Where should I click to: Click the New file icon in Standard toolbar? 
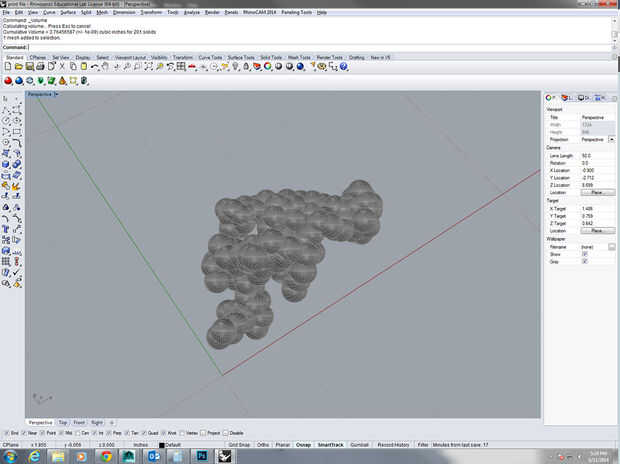pos(8,66)
